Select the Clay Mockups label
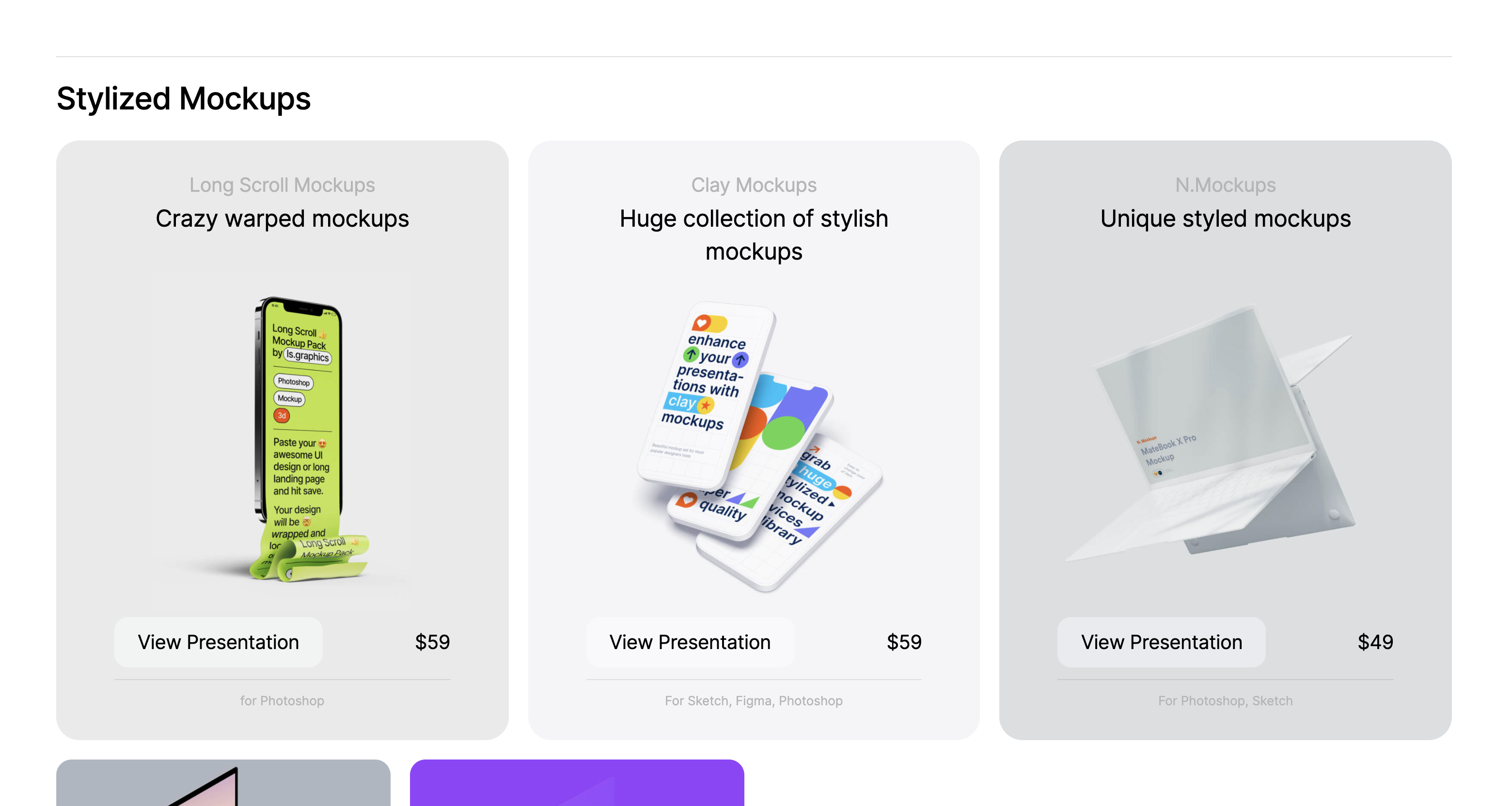This screenshot has width=1512, height=806. (754, 185)
